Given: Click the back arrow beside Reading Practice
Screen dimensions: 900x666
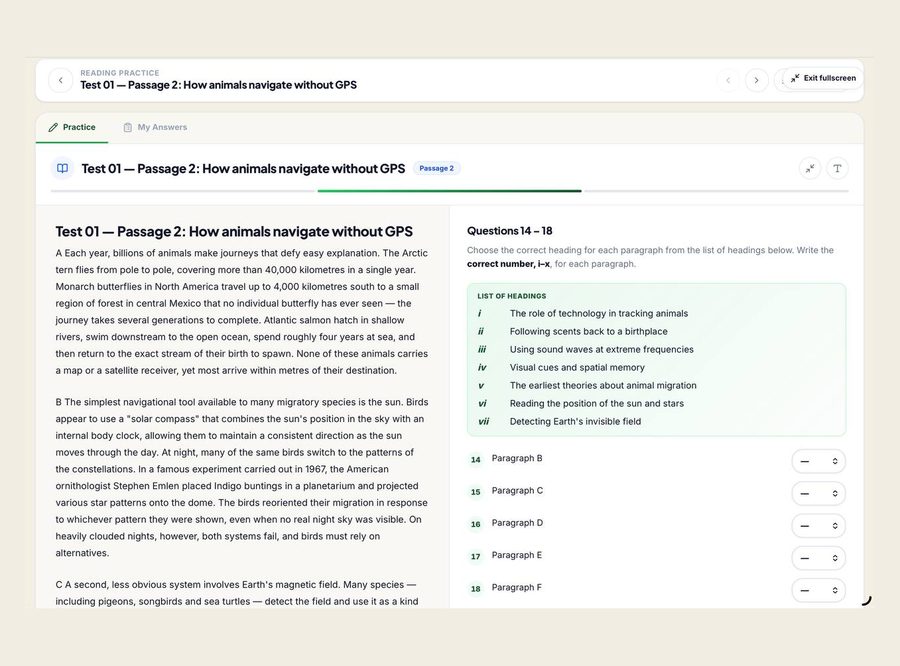Looking at the screenshot, I should [61, 80].
